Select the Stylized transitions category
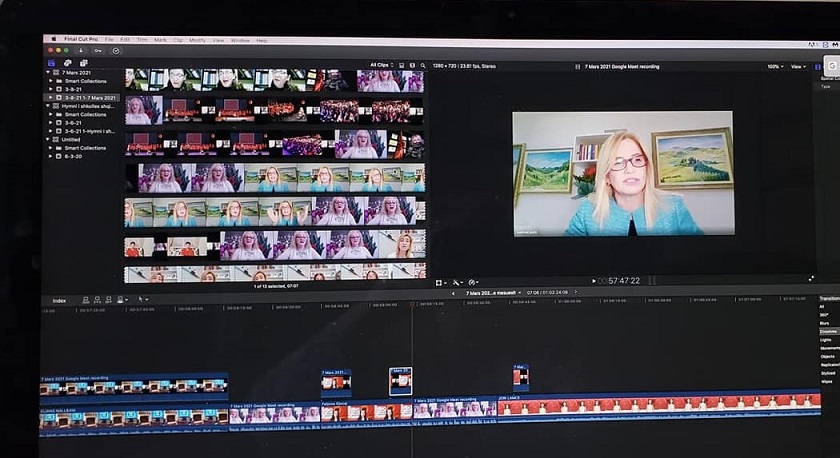This screenshot has width=840, height=458. [828, 373]
